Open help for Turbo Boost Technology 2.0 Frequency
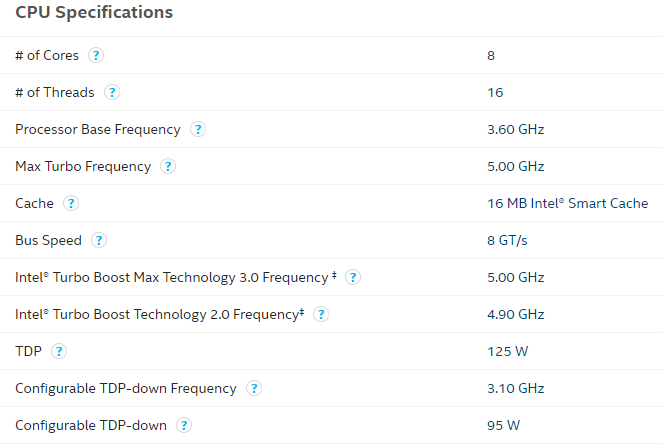This screenshot has height=445, width=663. click(321, 314)
